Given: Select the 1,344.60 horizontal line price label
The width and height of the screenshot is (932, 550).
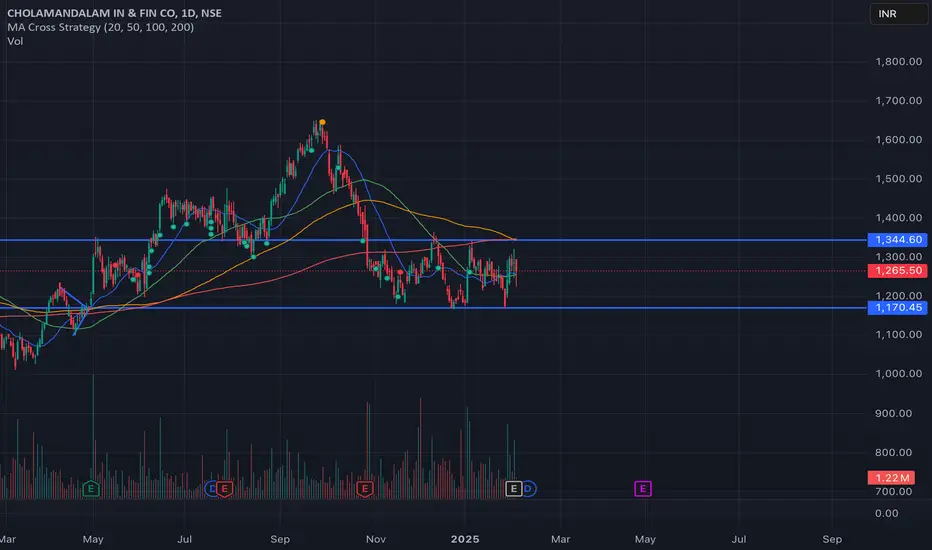Looking at the screenshot, I should click(x=898, y=240).
